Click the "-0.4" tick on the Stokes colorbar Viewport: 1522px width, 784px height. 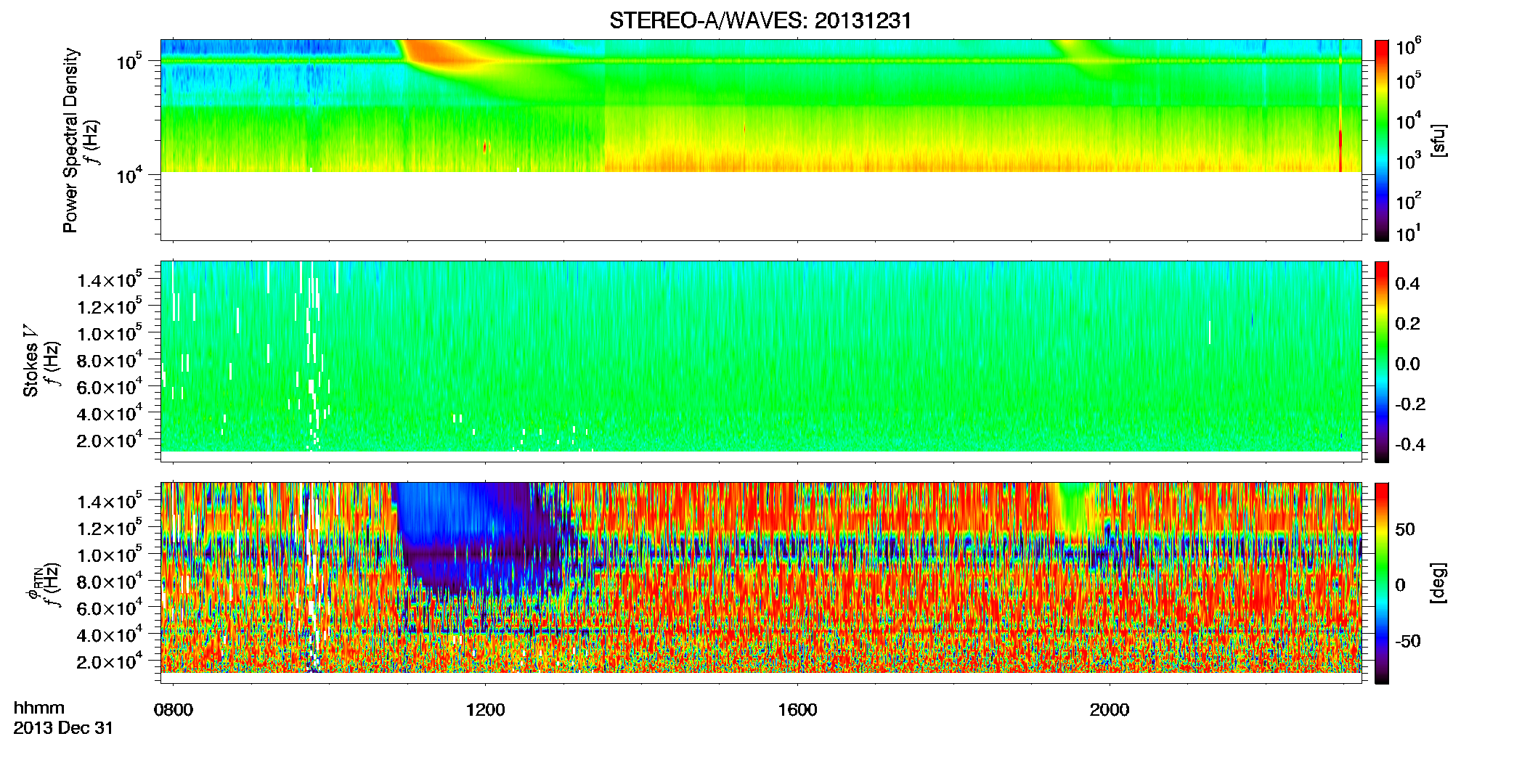[1410, 444]
